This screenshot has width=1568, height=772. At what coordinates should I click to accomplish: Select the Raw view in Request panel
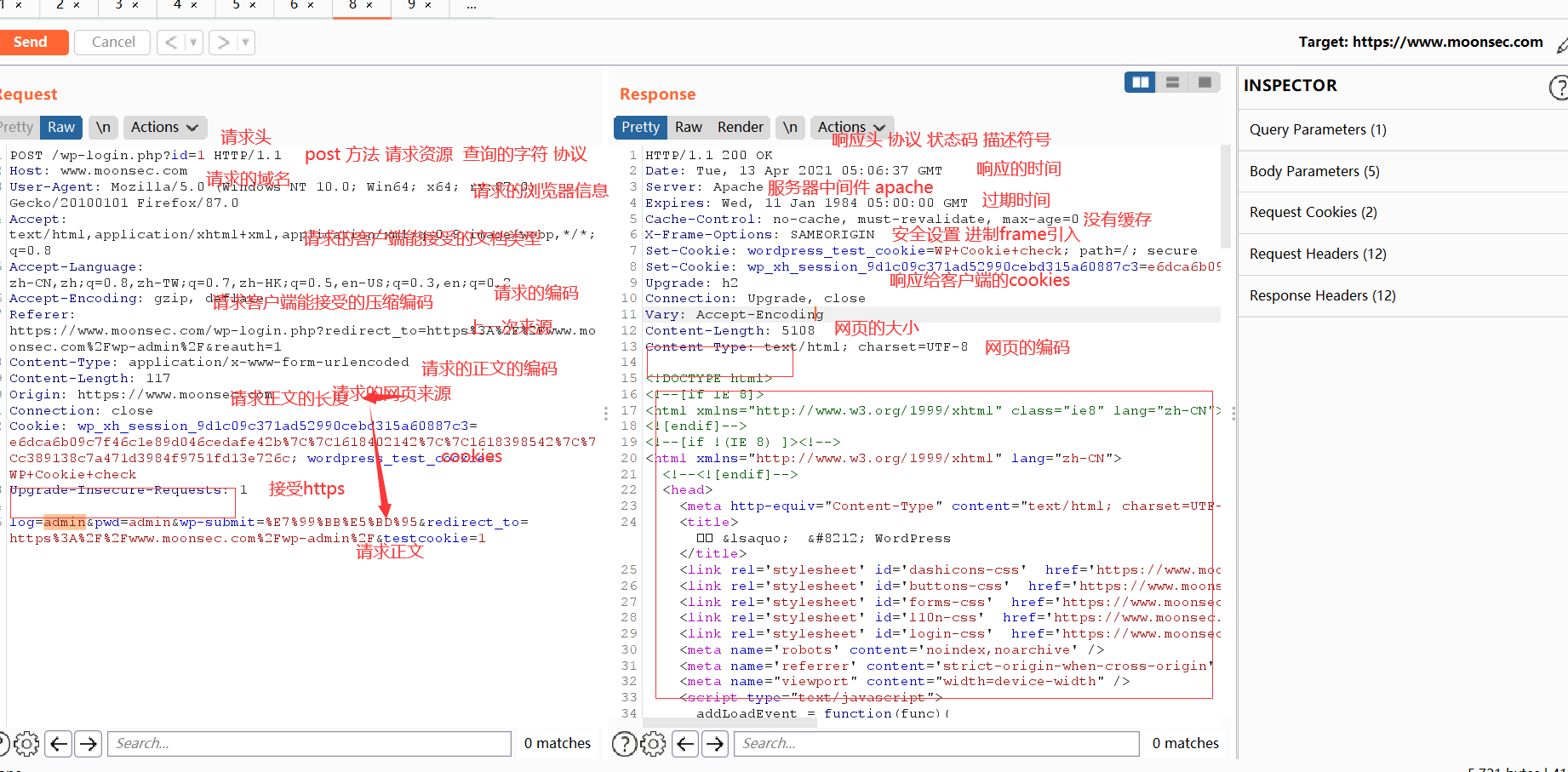tap(61, 127)
